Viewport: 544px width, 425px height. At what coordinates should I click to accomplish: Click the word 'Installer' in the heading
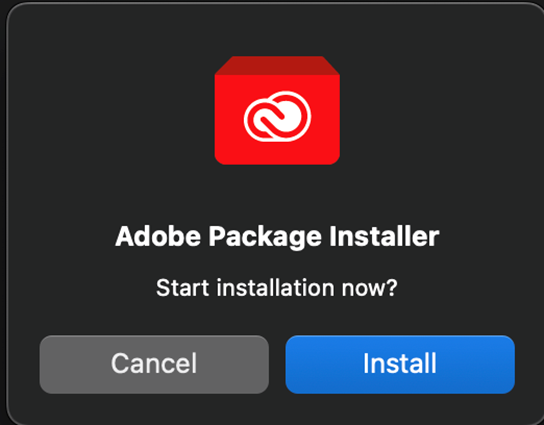click(x=384, y=236)
